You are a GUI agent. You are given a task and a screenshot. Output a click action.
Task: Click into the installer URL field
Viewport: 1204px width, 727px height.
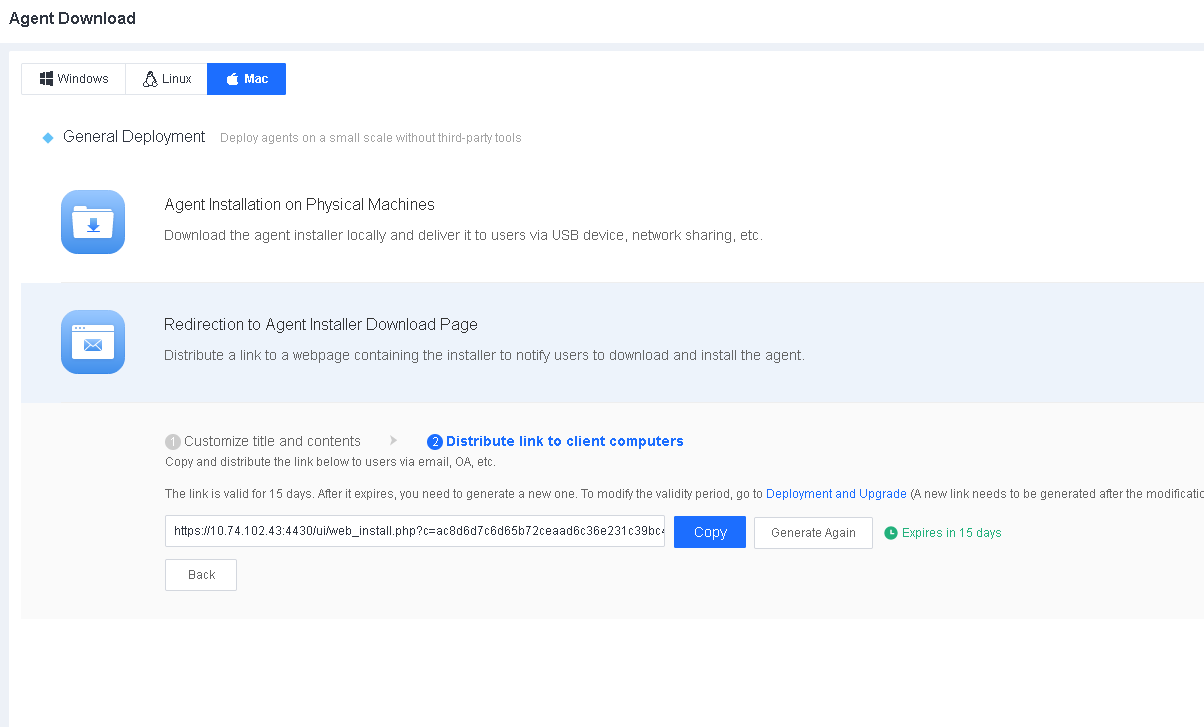414,532
